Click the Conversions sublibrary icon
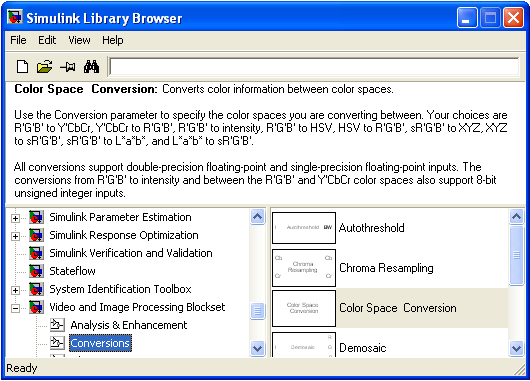The image size is (530, 381). pyautogui.click(x=57, y=343)
